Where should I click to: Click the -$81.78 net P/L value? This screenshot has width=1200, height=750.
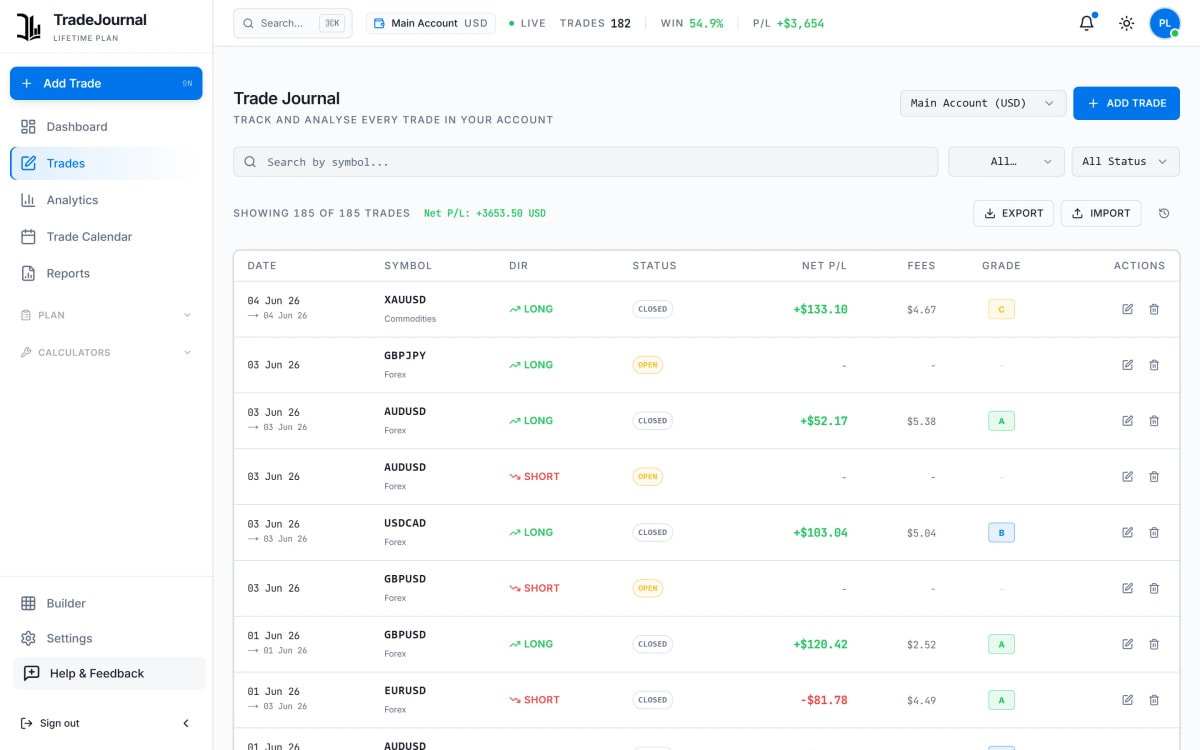pyautogui.click(x=824, y=700)
